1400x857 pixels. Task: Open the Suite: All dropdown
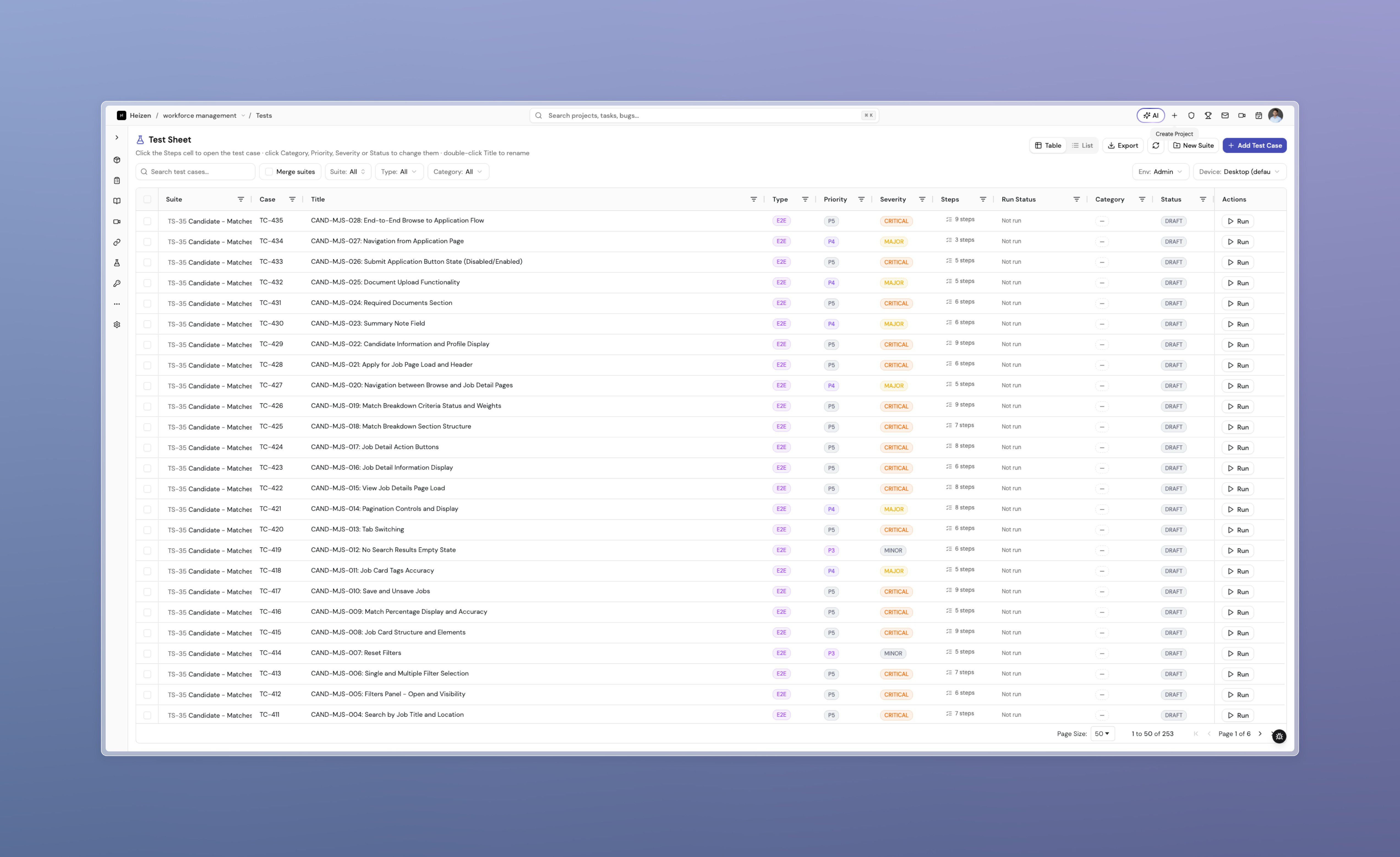(x=348, y=172)
